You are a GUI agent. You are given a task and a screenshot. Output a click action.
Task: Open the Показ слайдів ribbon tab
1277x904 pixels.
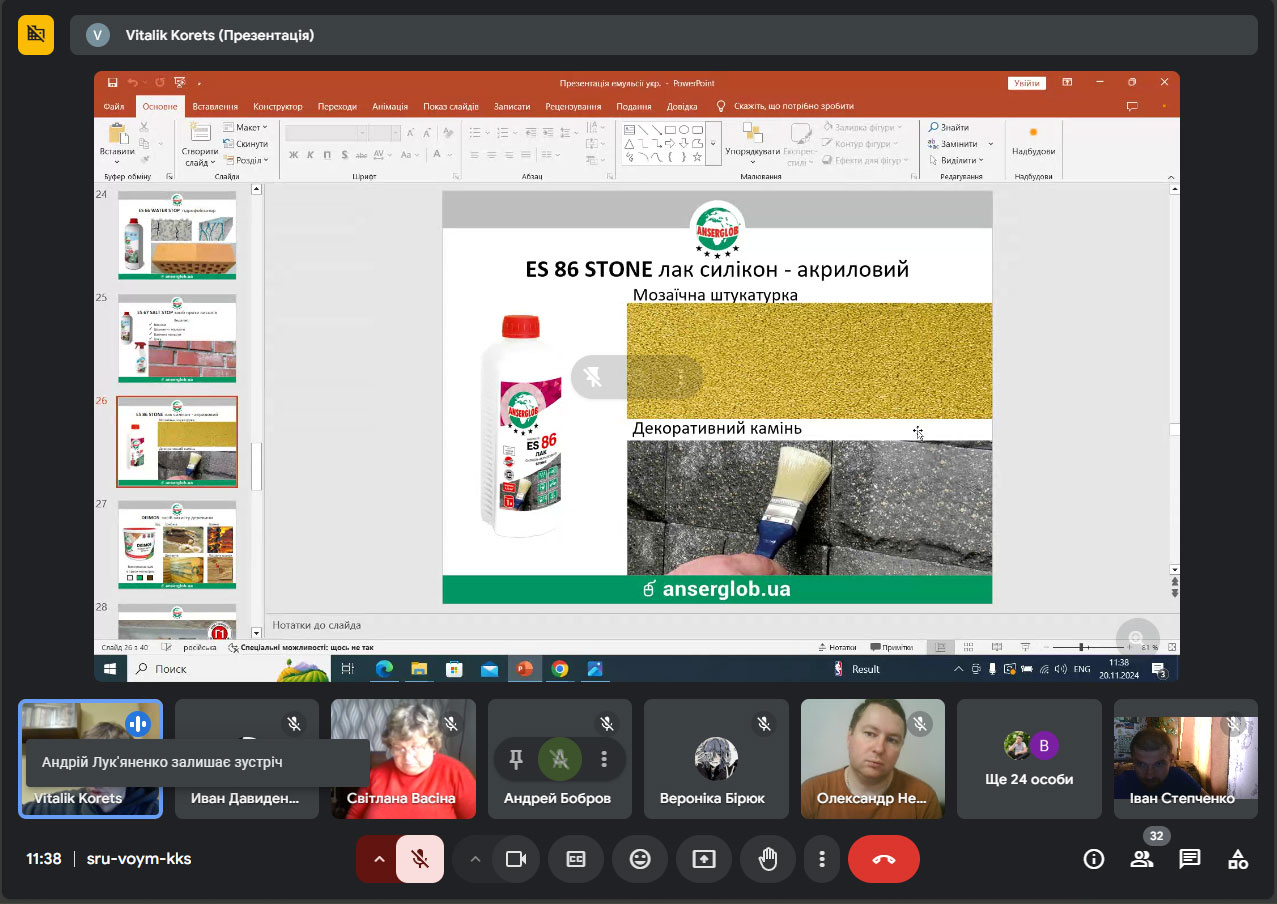tap(451, 106)
